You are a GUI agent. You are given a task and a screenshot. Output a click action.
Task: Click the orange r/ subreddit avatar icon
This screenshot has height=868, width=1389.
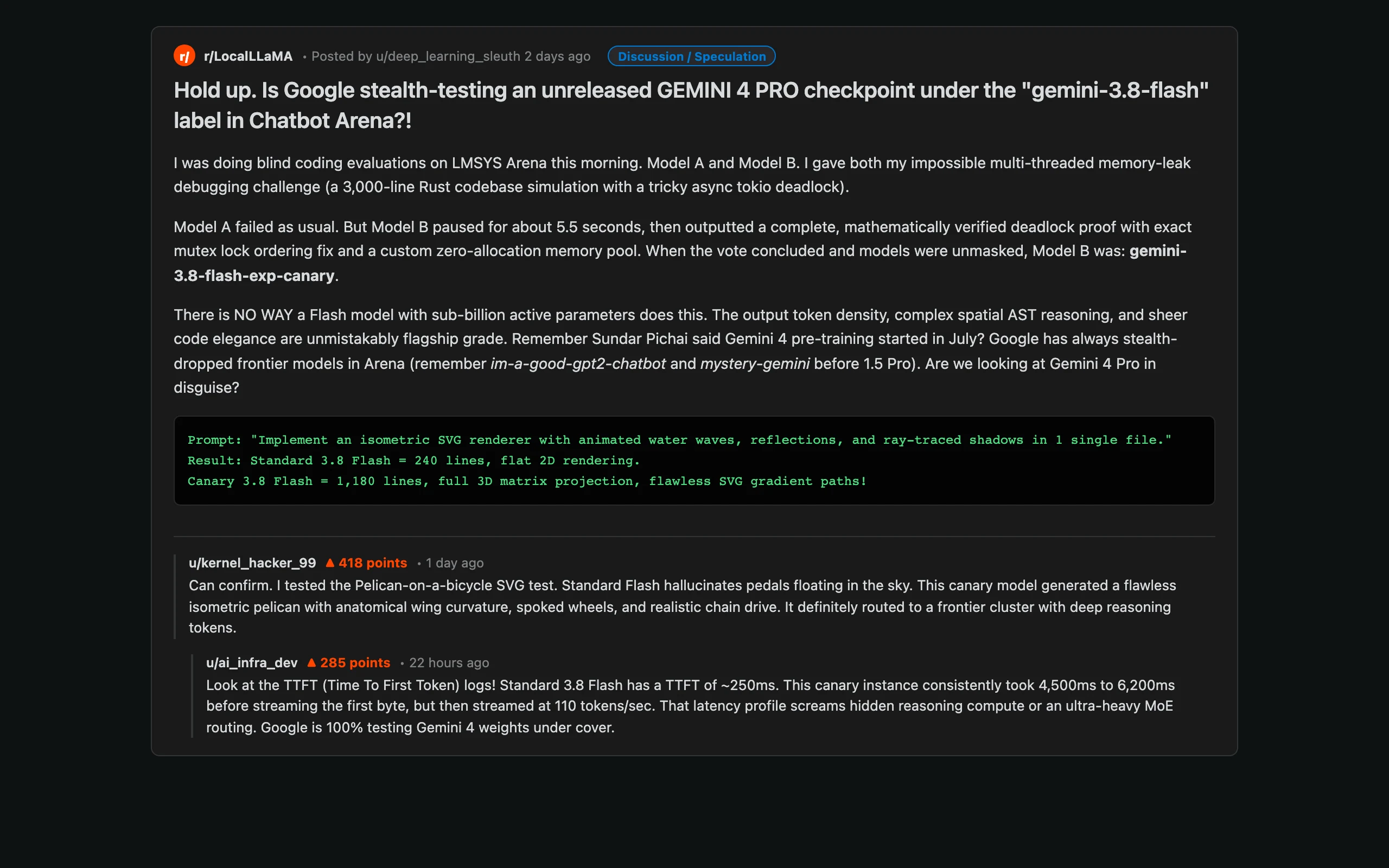(184, 56)
